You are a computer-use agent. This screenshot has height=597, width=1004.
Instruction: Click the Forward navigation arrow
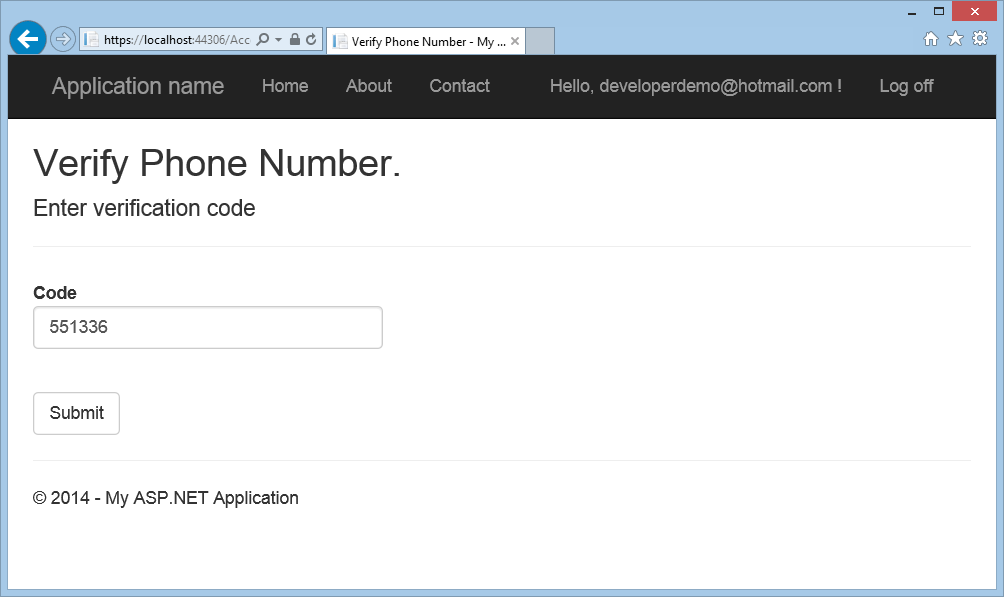click(61, 38)
